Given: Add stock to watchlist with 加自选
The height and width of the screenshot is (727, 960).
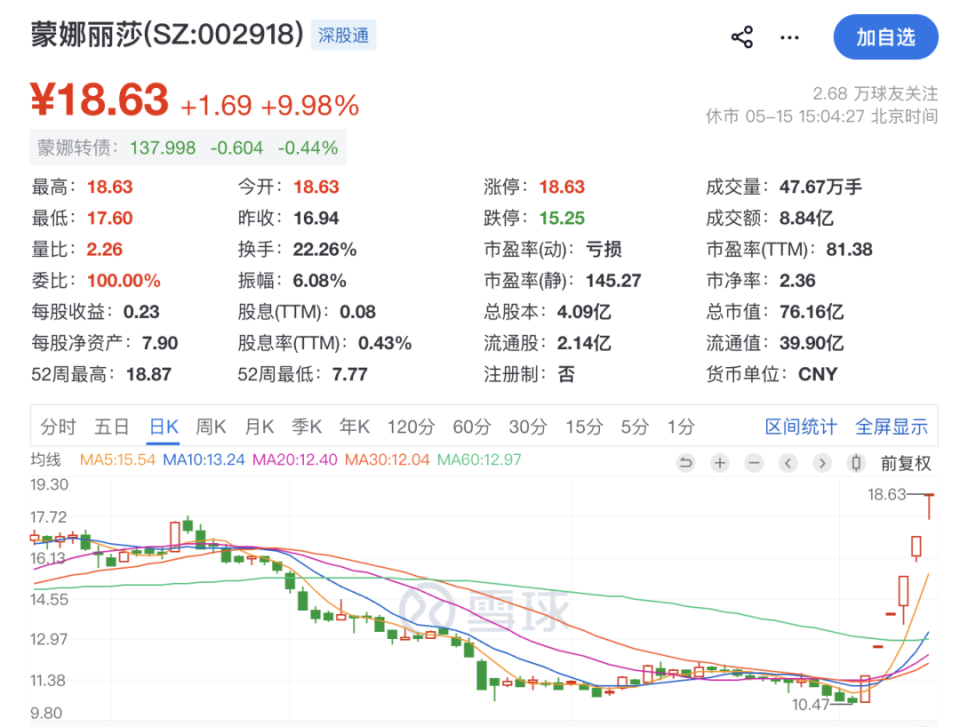Looking at the screenshot, I should 885,37.
